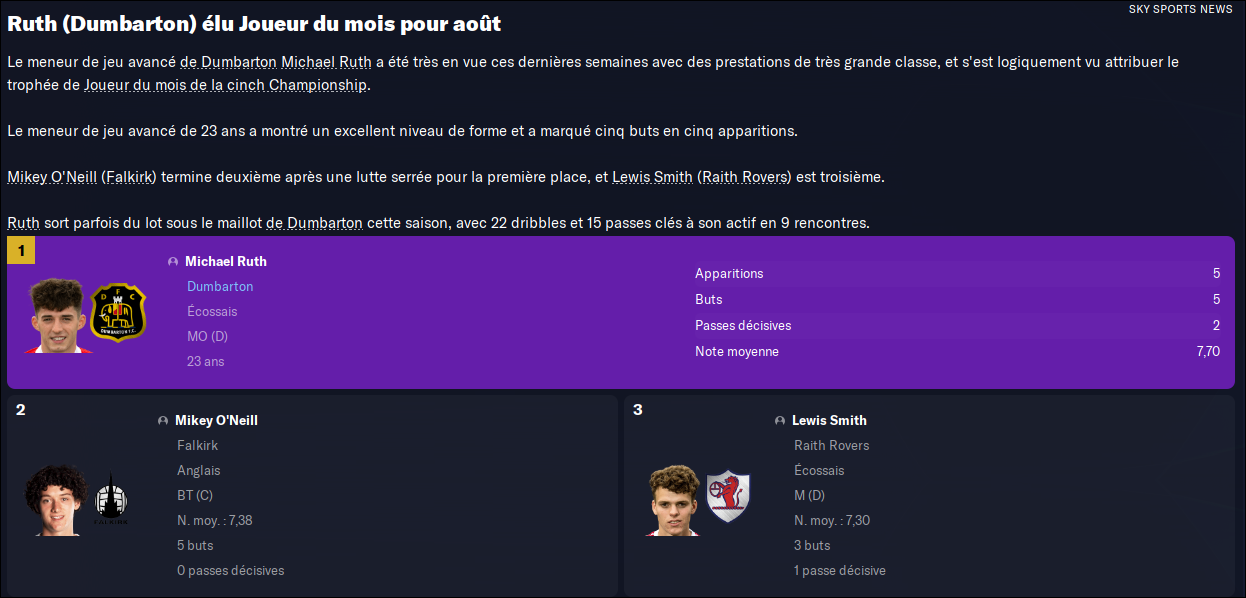Click the gold number 1 rank badge

click(x=21, y=251)
